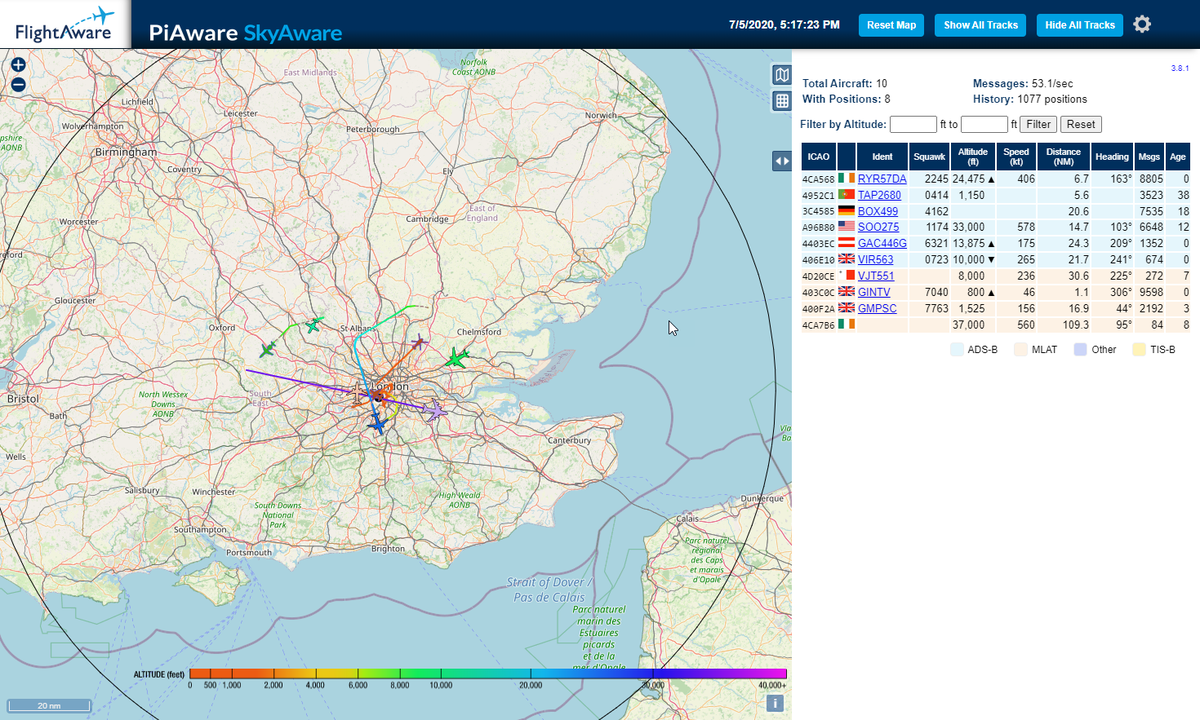Show all aircraft tracks
This screenshot has height=720, width=1200.
pyautogui.click(x=981, y=25)
